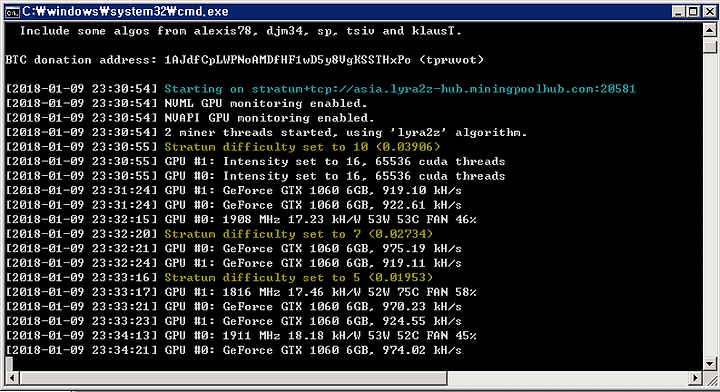Click the timestamp 2018-01-09 23:31:24 of the GPU #1 line

click(81, 190)
